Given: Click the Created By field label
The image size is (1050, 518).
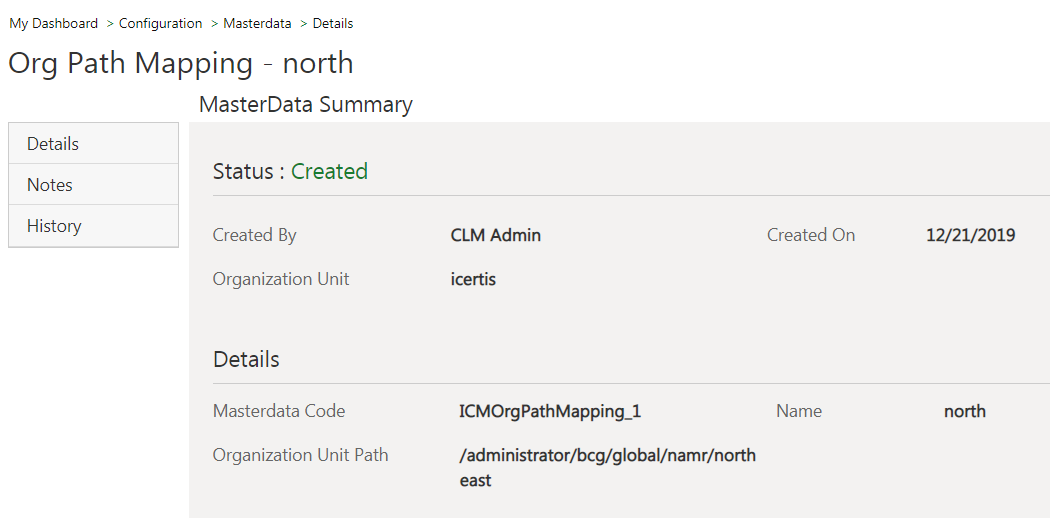Looking at the screenshot, I should coord(254,236).
